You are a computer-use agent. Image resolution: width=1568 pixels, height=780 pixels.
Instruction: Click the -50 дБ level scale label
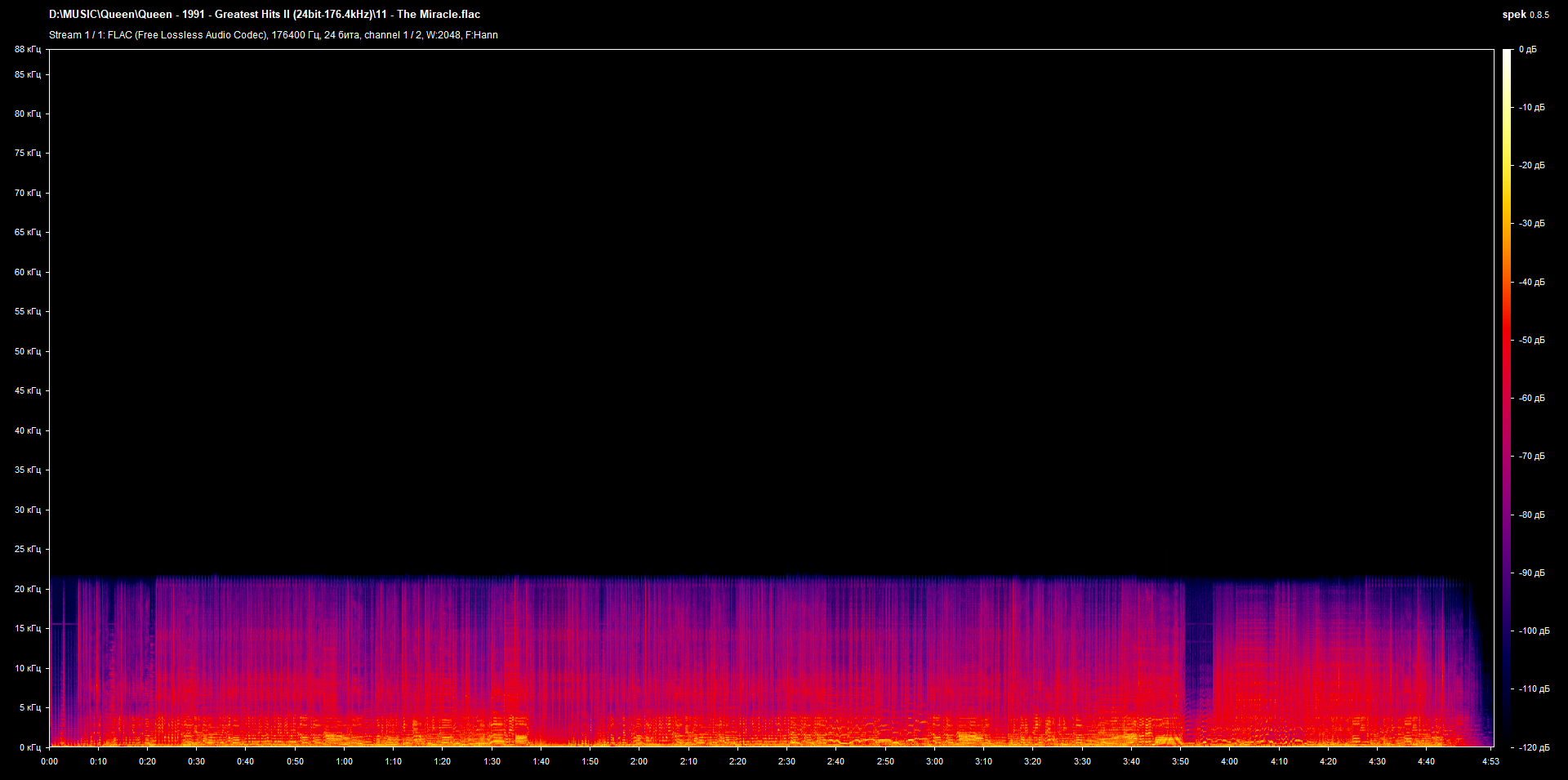1532,340
